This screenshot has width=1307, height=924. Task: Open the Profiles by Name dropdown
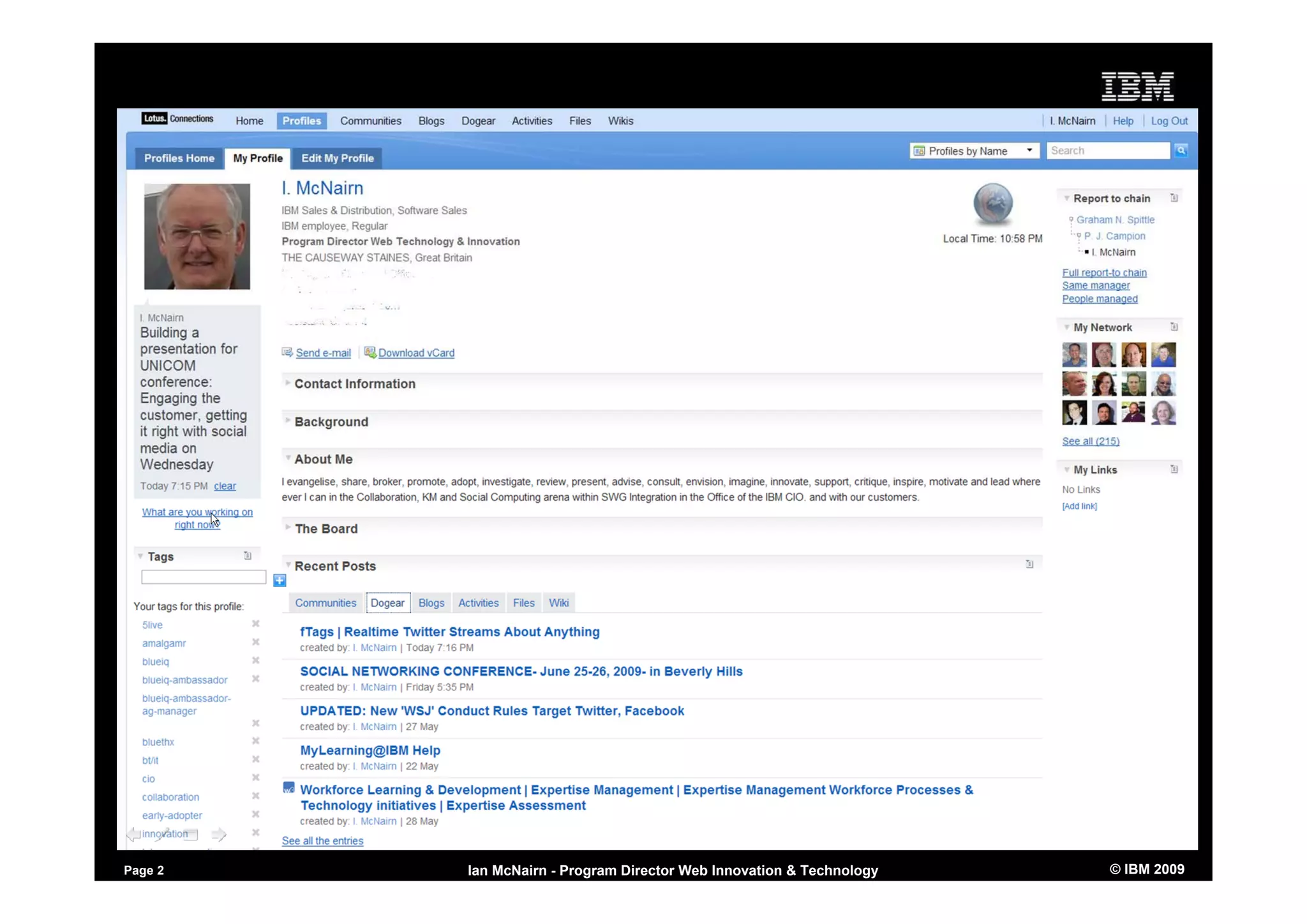tap(974, 151)
